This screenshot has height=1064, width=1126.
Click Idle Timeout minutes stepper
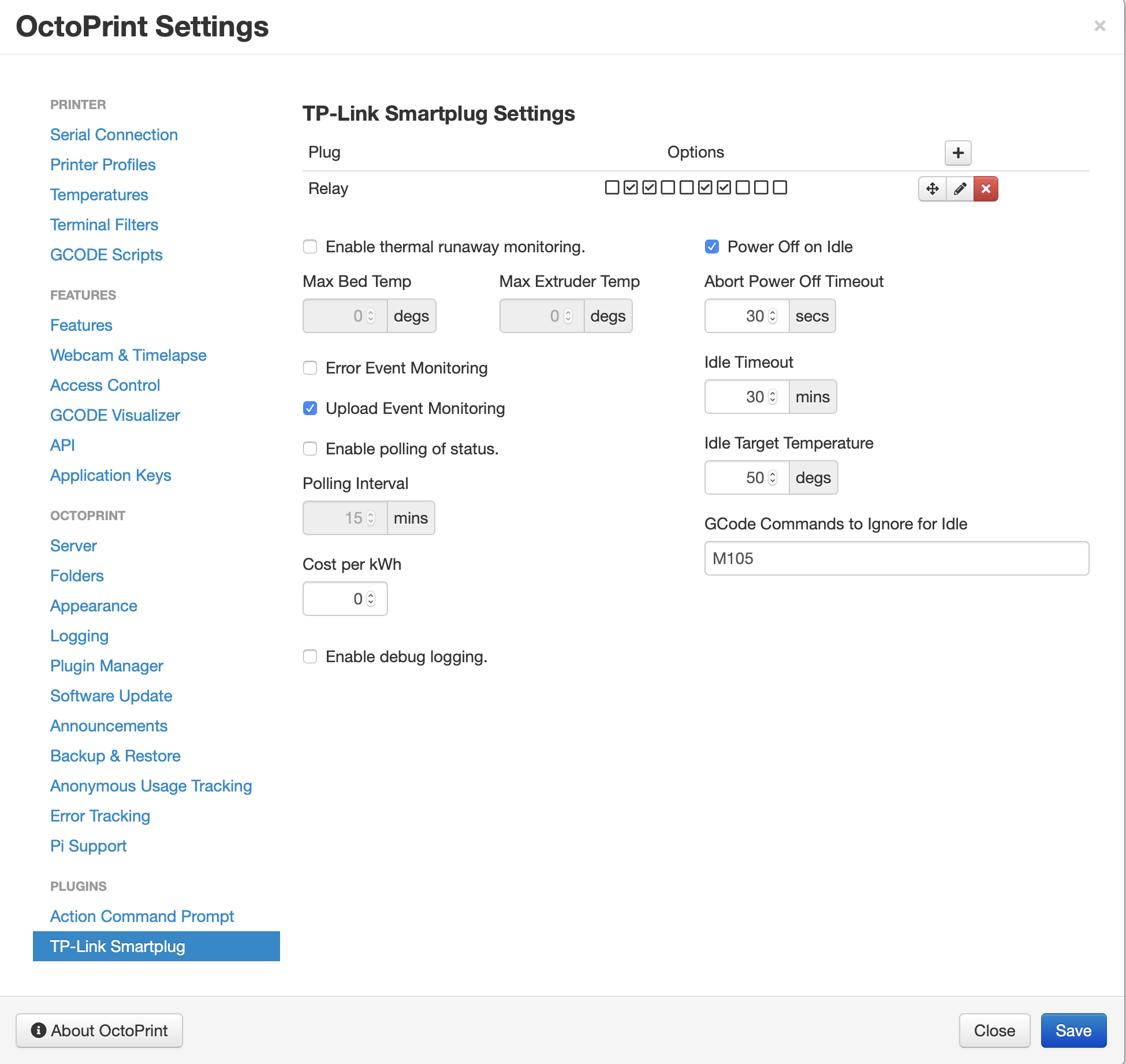pyautogui.click(x=773, y=397)
